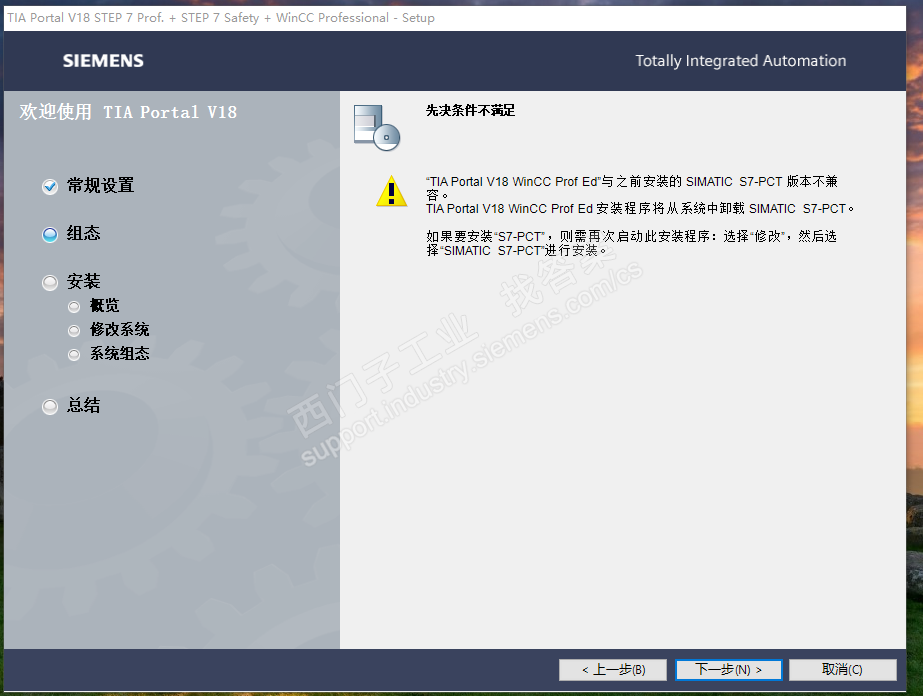Screen dimensions: 923x696
Task: Click the 欢迎使用 TIA Portal V18 heading
Action: coord(128,112)
